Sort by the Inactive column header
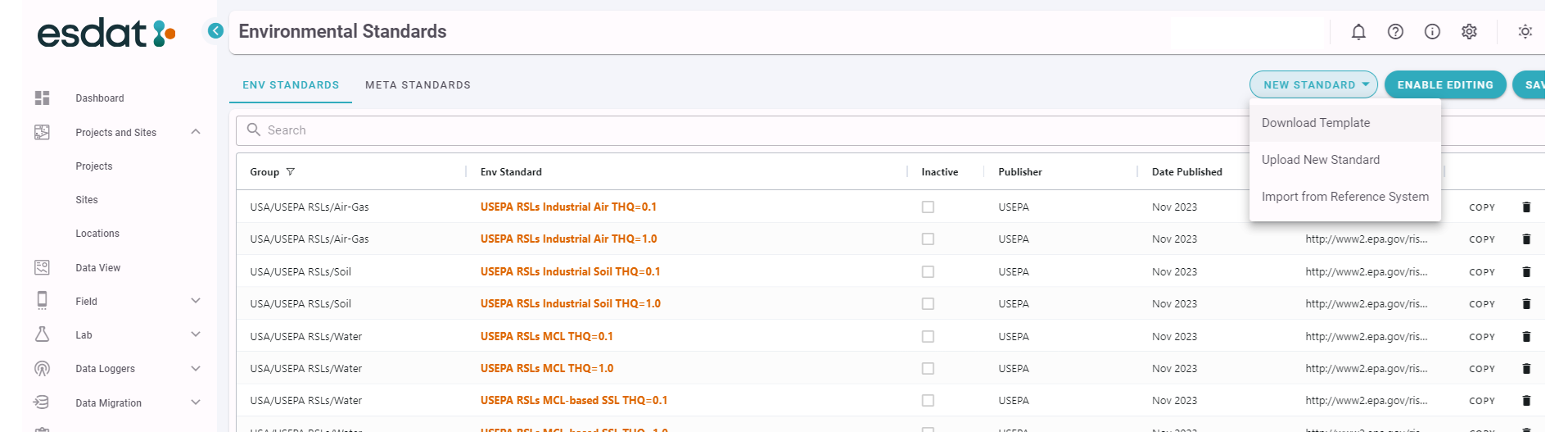The width and height of the screenshot is (1568, 432). click(x=940, y=172)
